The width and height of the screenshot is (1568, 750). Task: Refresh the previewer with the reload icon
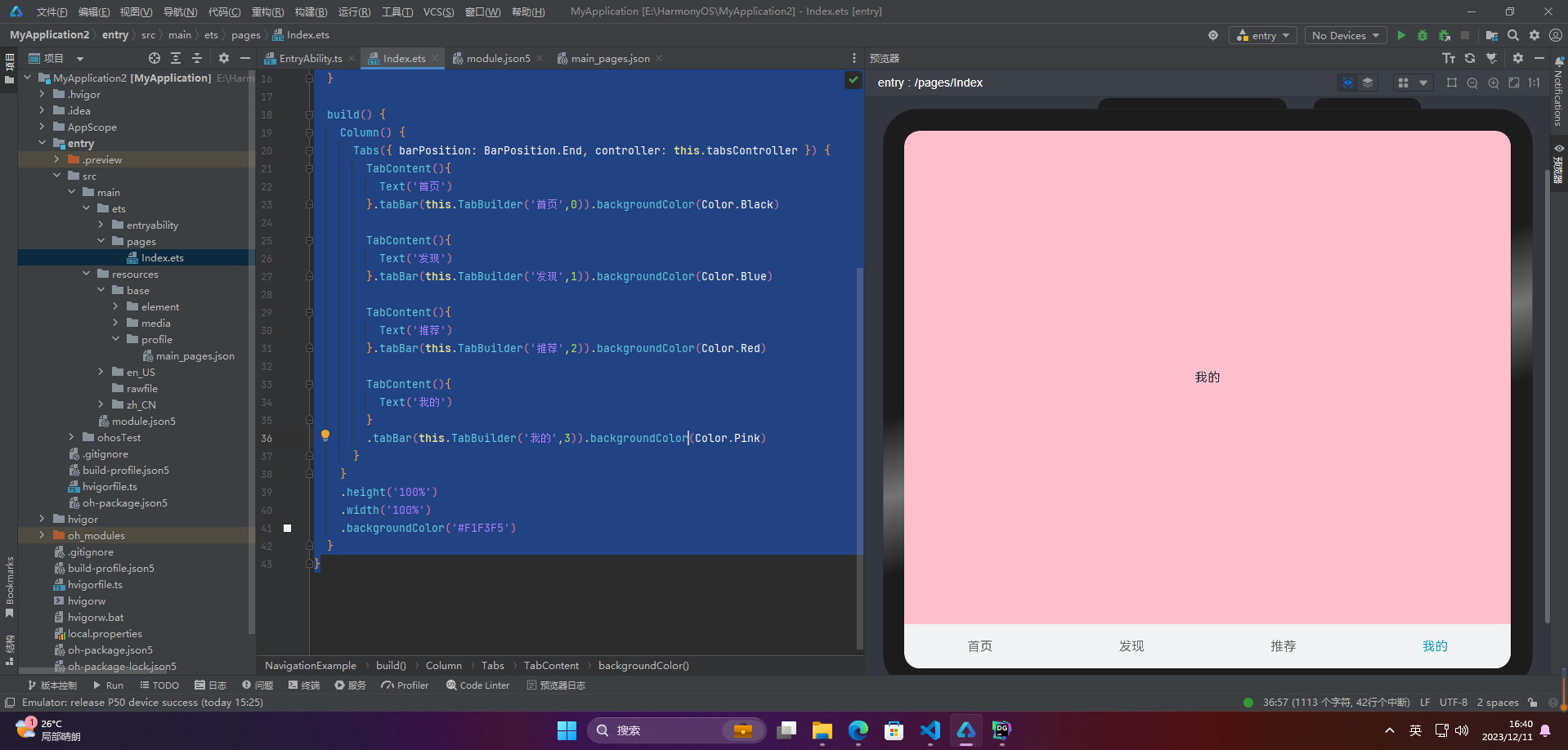[x=1470, y=58]
